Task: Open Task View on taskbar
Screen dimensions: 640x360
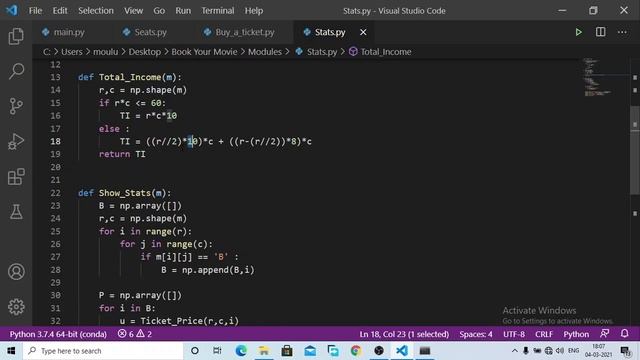Action: pyautogui.click(x=217, y=351)
